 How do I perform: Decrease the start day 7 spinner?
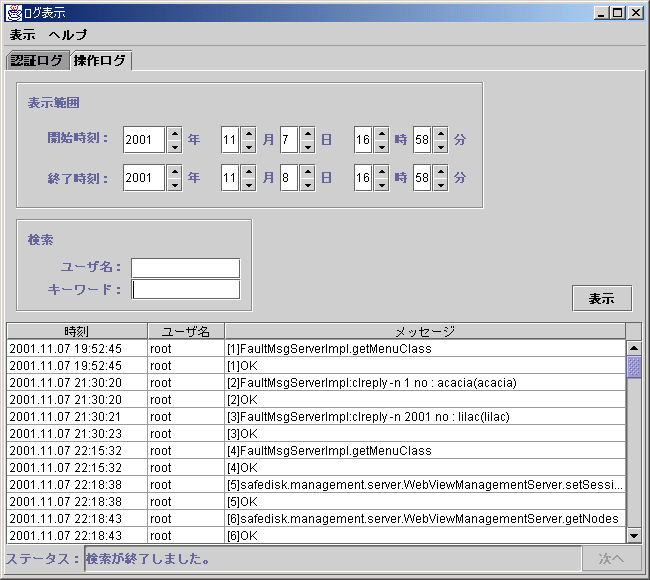tap(308, 147)
